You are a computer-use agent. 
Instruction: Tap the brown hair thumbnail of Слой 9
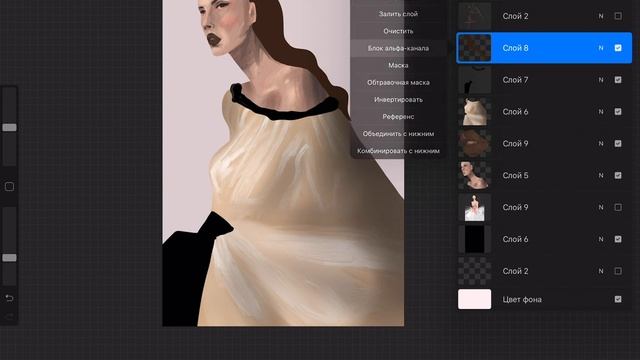[474, 144]
